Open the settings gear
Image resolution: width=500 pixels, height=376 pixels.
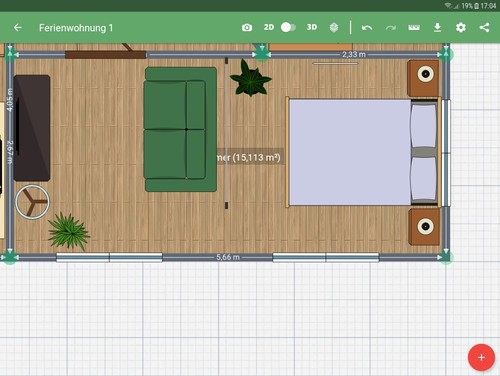pyautogui.click(x=461, y=27)
